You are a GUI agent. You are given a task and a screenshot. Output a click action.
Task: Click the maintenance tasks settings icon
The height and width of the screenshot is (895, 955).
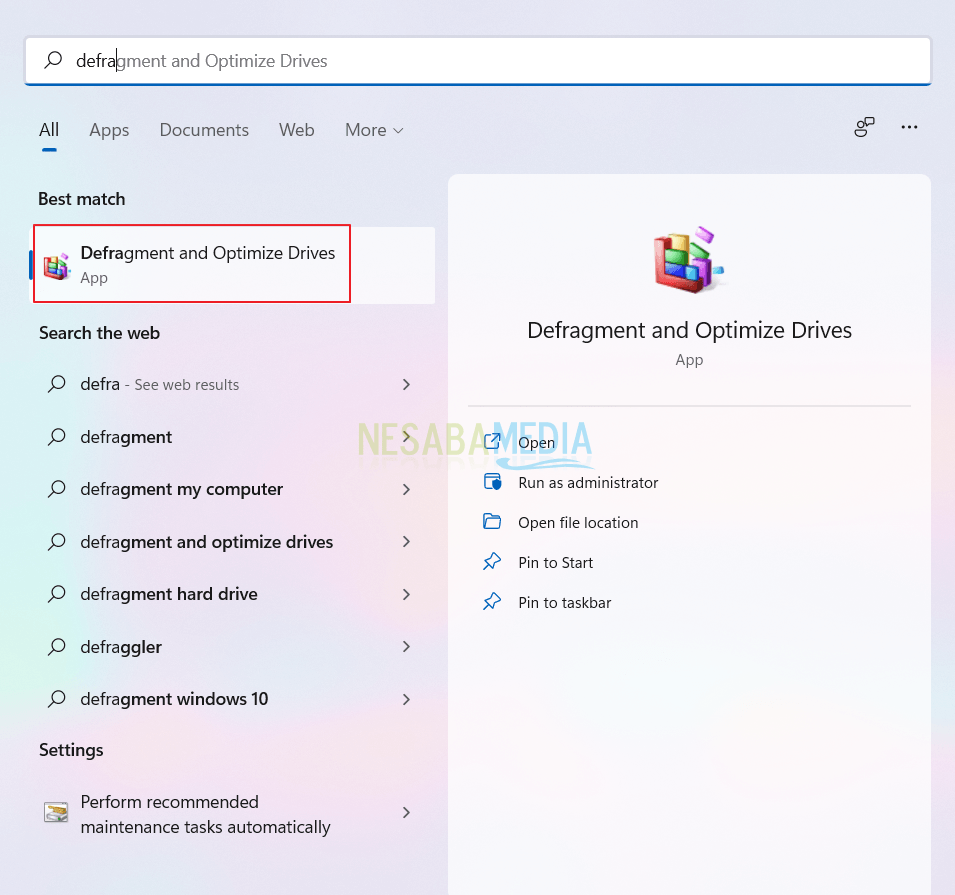click(56, 813)
